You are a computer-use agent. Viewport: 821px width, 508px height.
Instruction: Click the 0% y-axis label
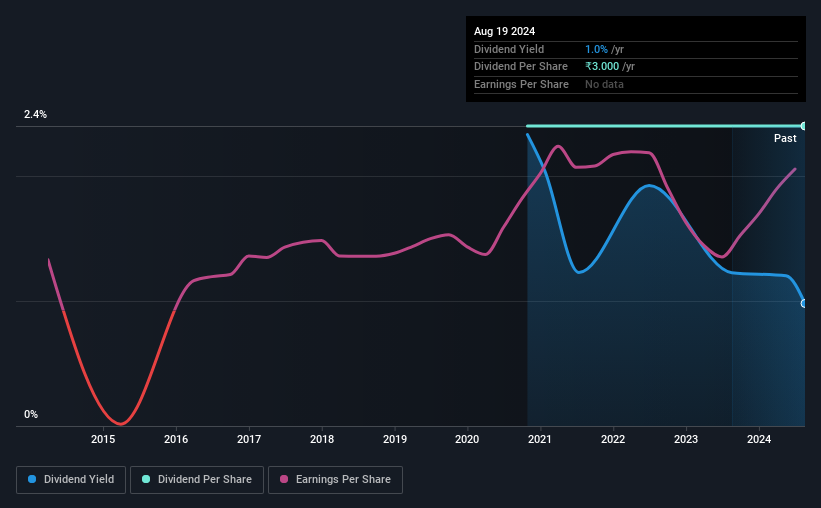31,414
